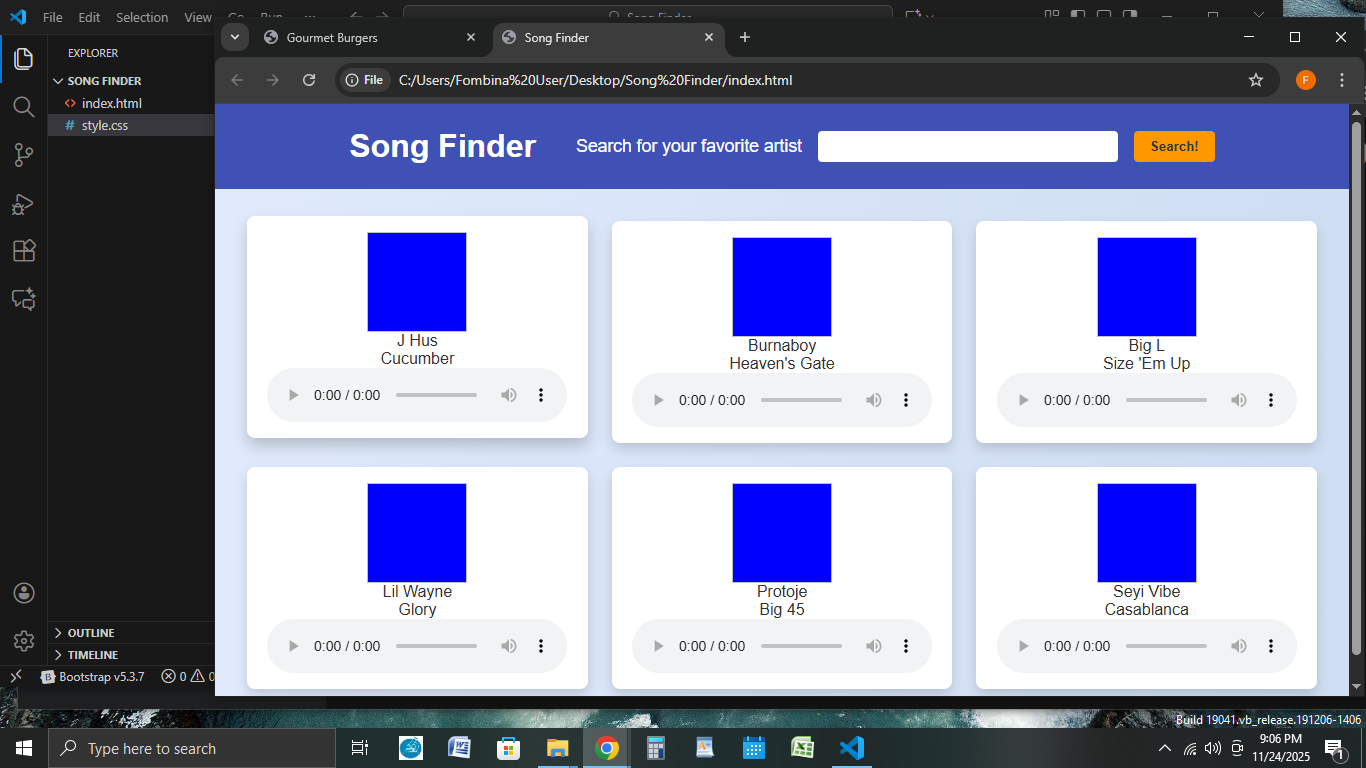Open the Accounts icon in VS Code
This screenshot has width=1366, height=768.
pos(24,593)
